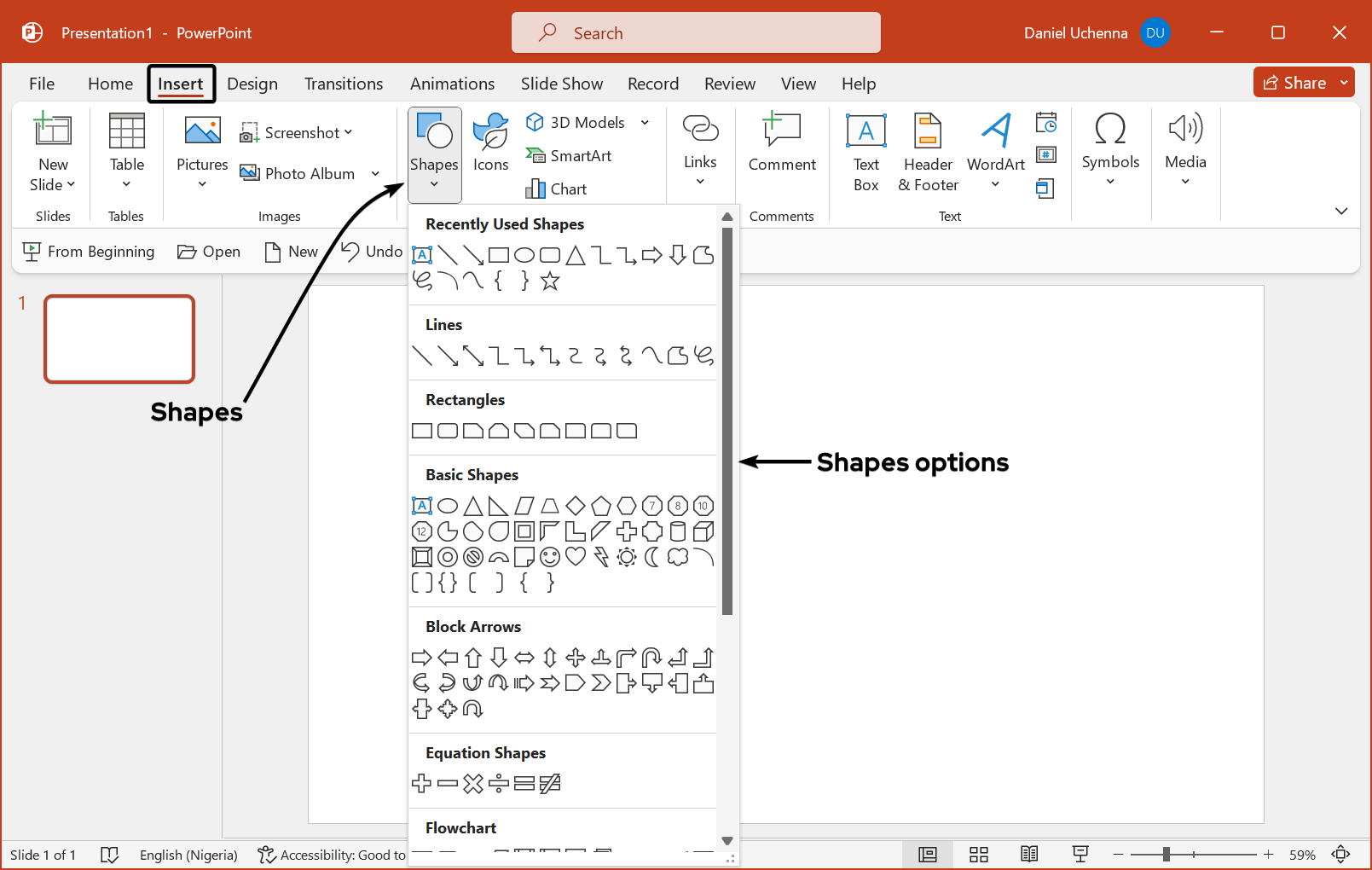Click the Share button

(x=1294, y=83)
